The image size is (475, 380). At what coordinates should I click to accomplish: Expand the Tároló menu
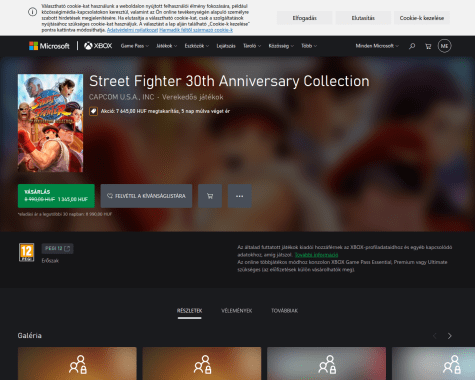click(x=252, y=46)
